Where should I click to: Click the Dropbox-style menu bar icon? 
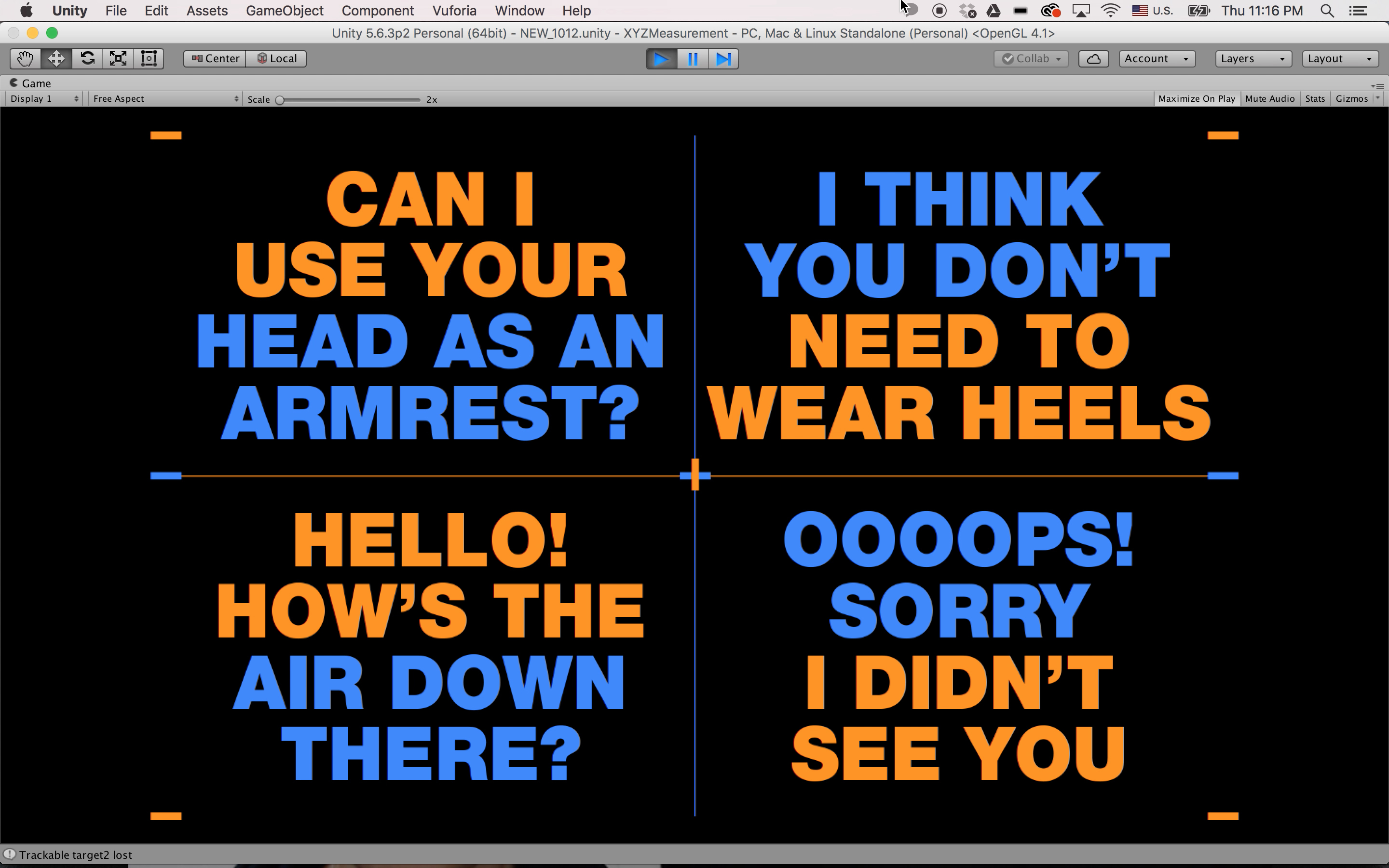[967, 10]
